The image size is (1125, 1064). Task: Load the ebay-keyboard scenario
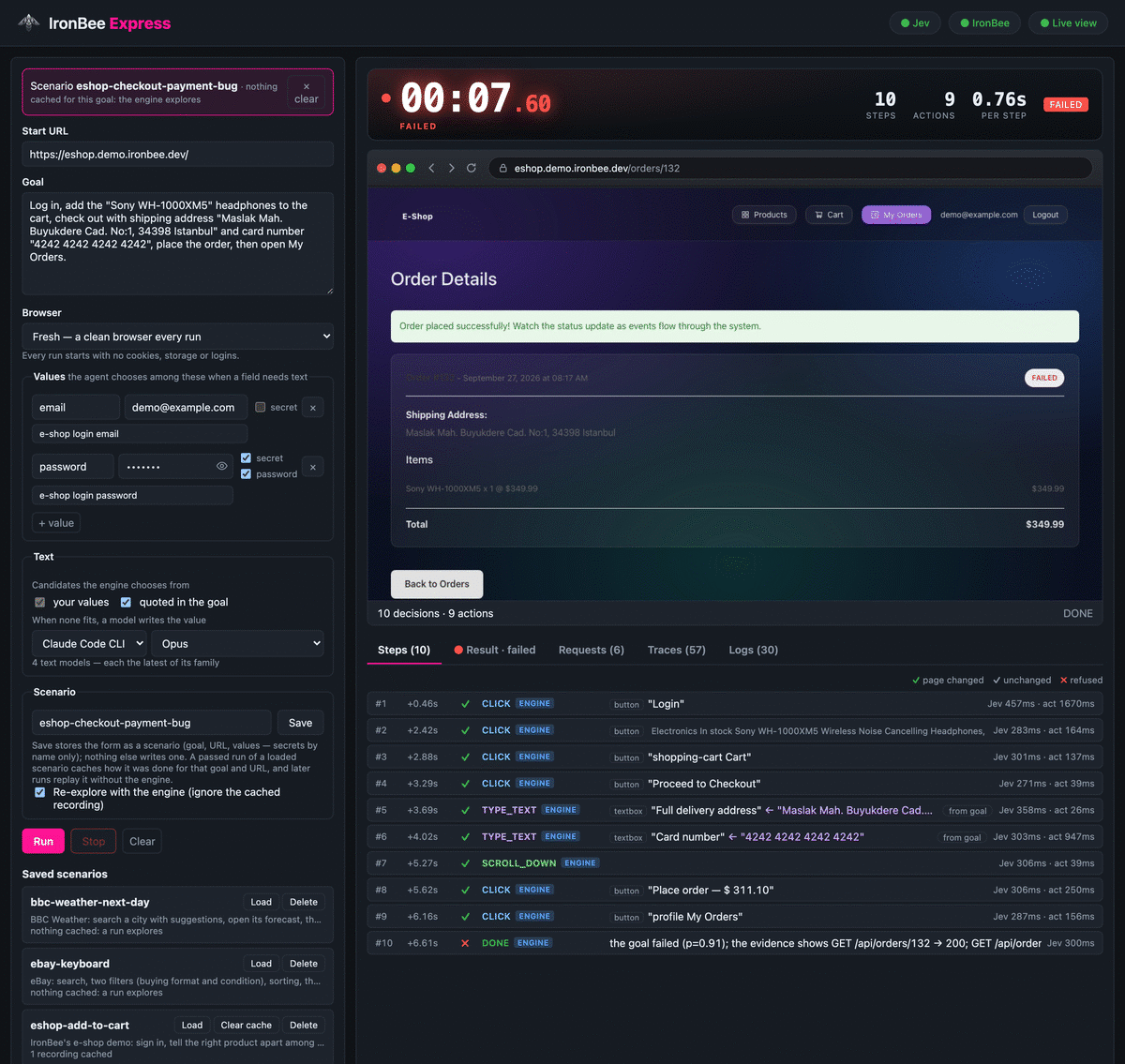[x=262, y=964]
